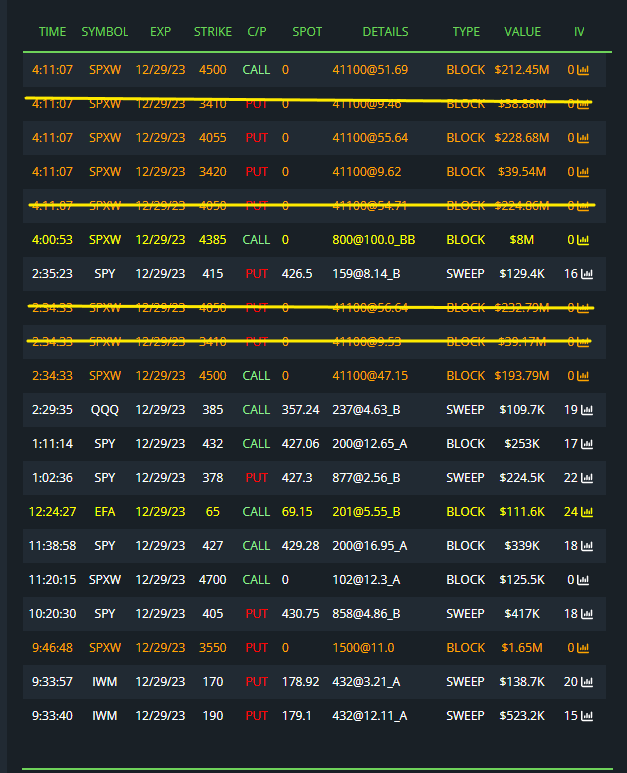Select the 102@12.3_A details cell

coord(366,580)
